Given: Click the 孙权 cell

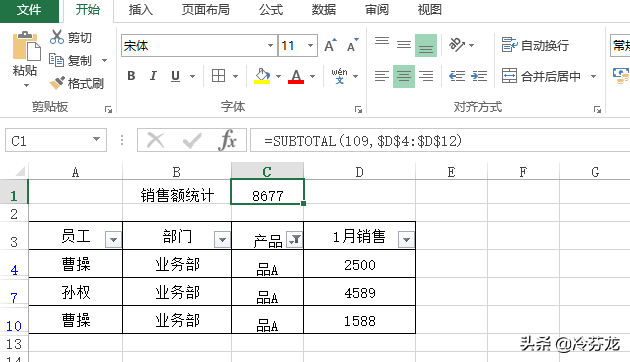Looking at the screenshot, I should pos(76,292).
